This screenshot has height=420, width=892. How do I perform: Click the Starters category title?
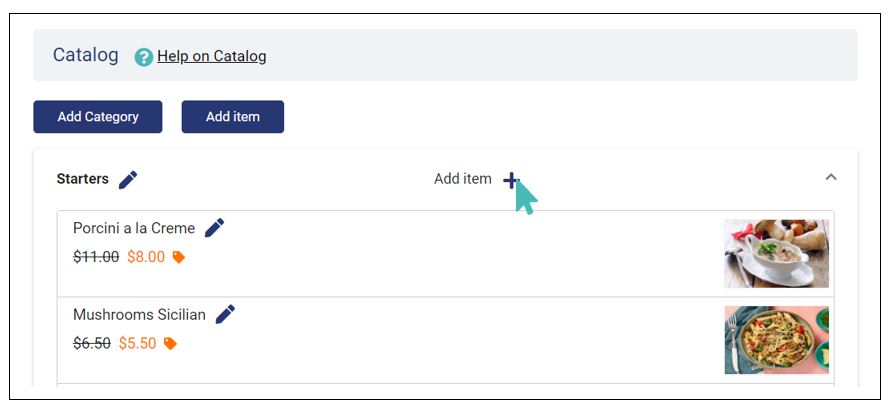coord(82,179)
